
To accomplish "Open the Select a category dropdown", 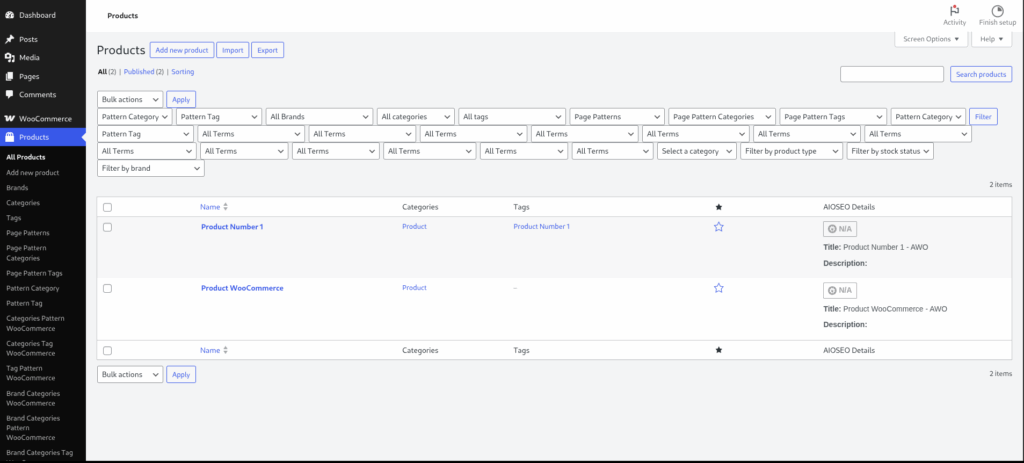I will [x=696, y=151].
